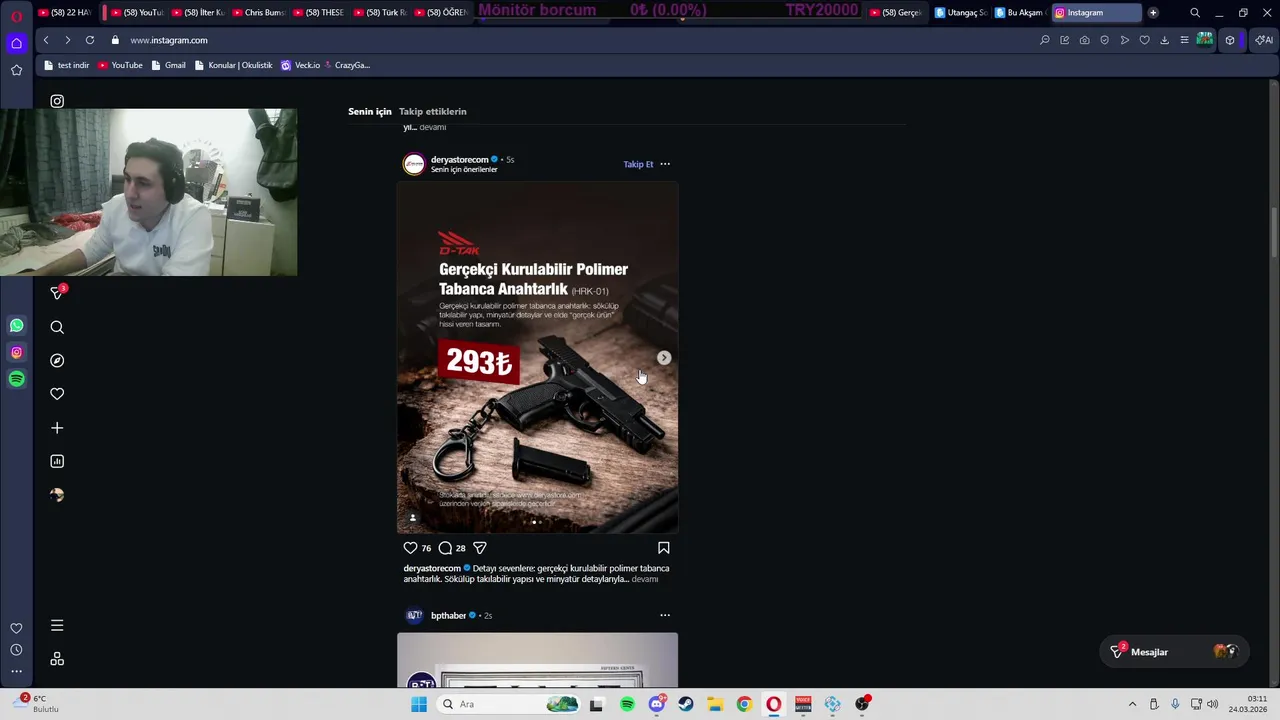The height and width of the screenshot is (720, 1280).
Task: Show hidden system tray icons
Action: click(x=1132, y=704)
